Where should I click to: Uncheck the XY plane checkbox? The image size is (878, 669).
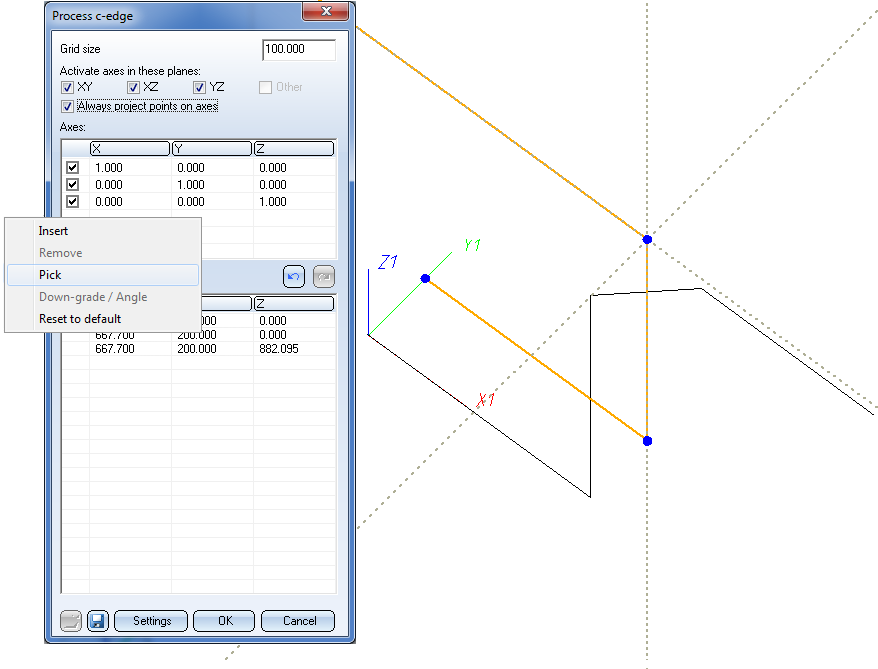pyautogui.click(x=68, y=87)
